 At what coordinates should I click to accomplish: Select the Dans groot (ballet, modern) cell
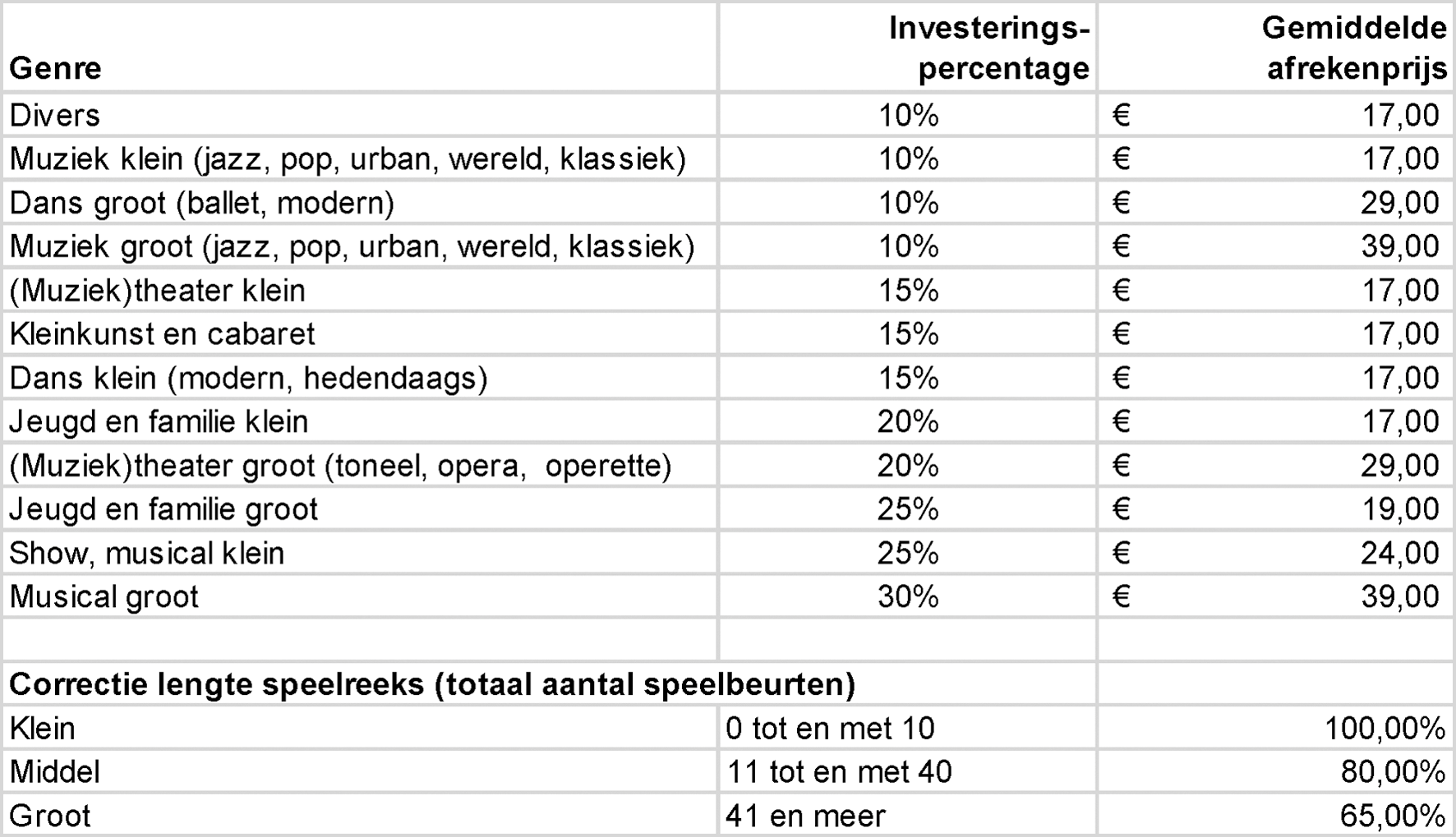(x=202, y=203)
